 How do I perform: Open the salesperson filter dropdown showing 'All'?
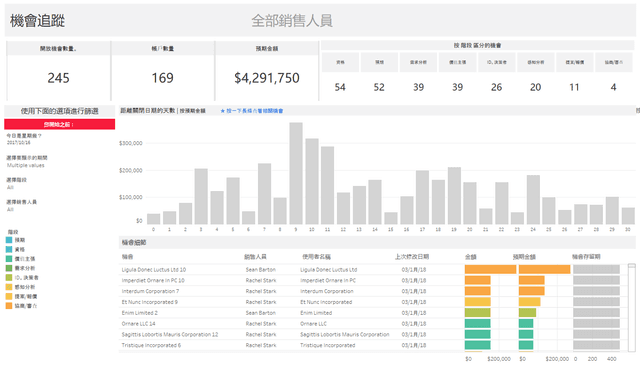pyautogui.click(x=10, y=209)
